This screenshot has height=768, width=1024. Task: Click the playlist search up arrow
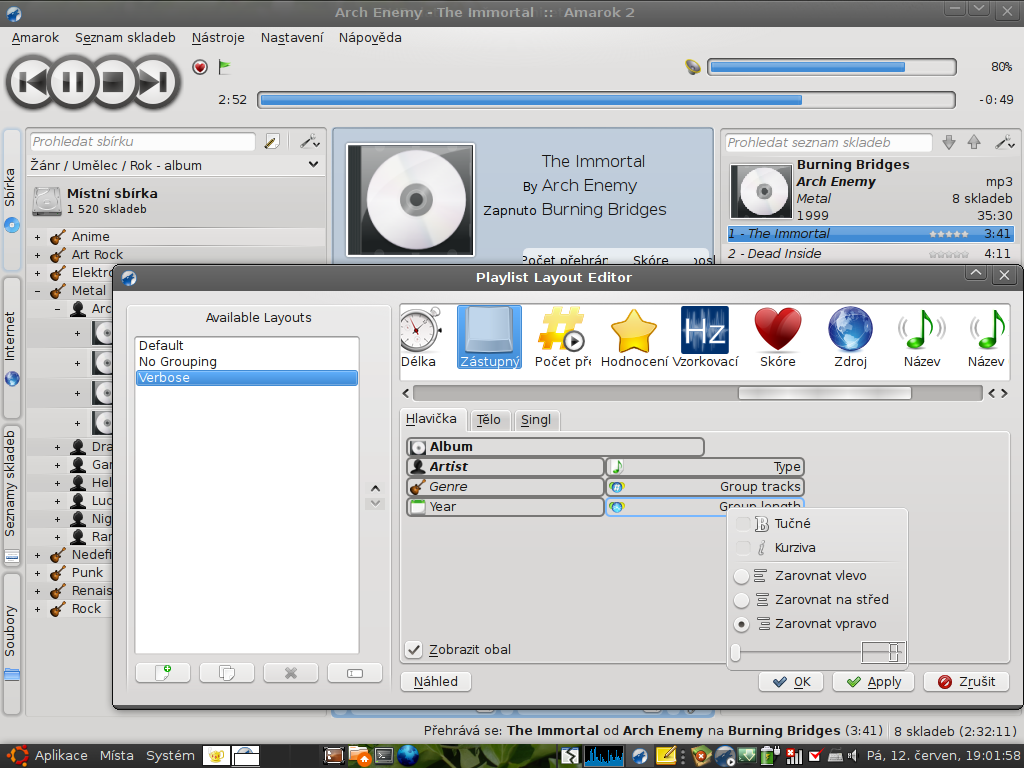click(x=974, y=142)
